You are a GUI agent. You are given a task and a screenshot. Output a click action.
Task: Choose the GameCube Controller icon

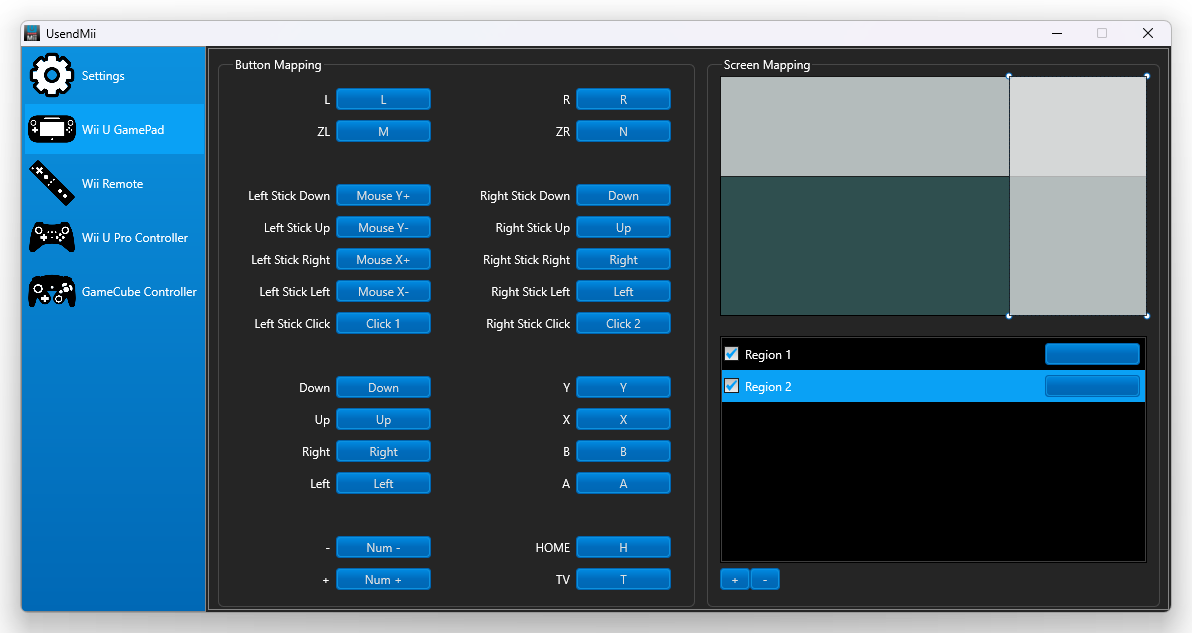click(x=52, y=291)
